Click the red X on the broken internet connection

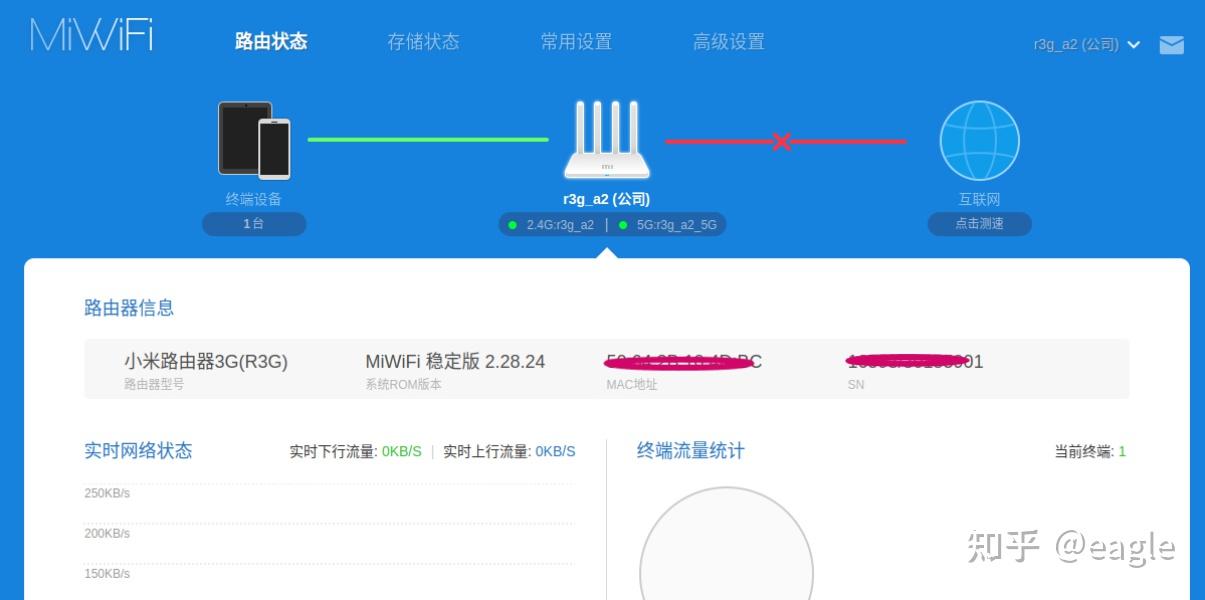coord(783,143)
